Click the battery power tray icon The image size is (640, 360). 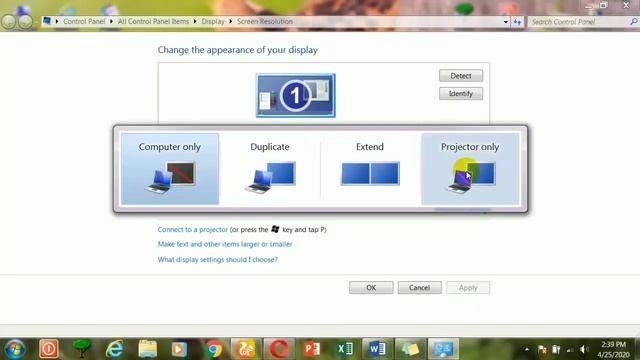[x=556, y=349]
